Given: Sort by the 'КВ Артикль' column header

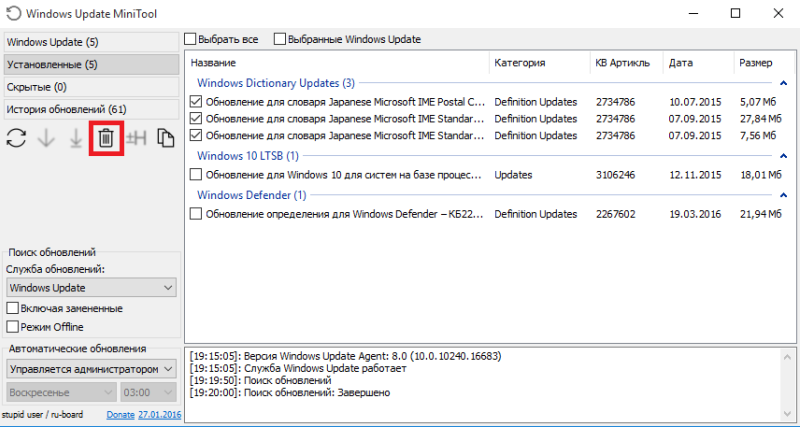Looking at the screenshot, I should pyautogui.click(x=627, y=63).
